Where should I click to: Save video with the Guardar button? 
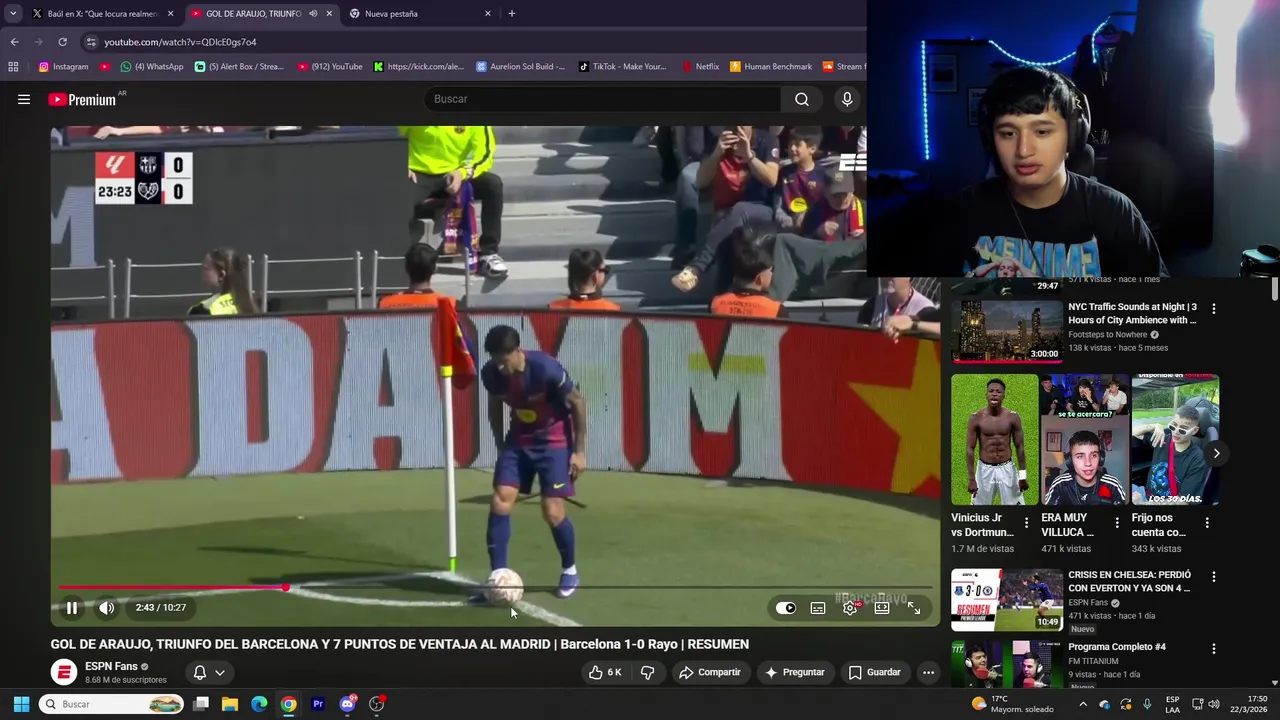pyautogui.click(x=875, y=672)
